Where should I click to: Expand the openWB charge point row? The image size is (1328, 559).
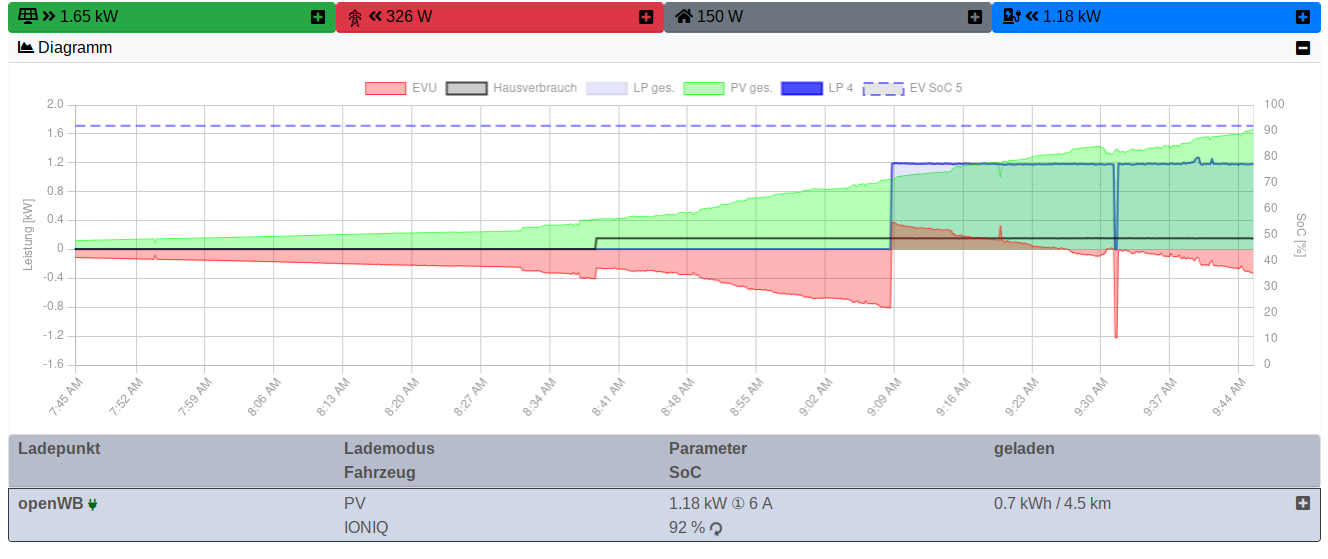pyautogui.click(x=1302, y=503)
